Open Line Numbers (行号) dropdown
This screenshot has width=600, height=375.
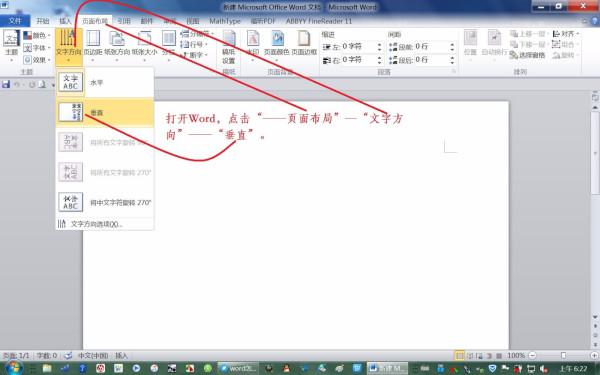coord(194,44)
